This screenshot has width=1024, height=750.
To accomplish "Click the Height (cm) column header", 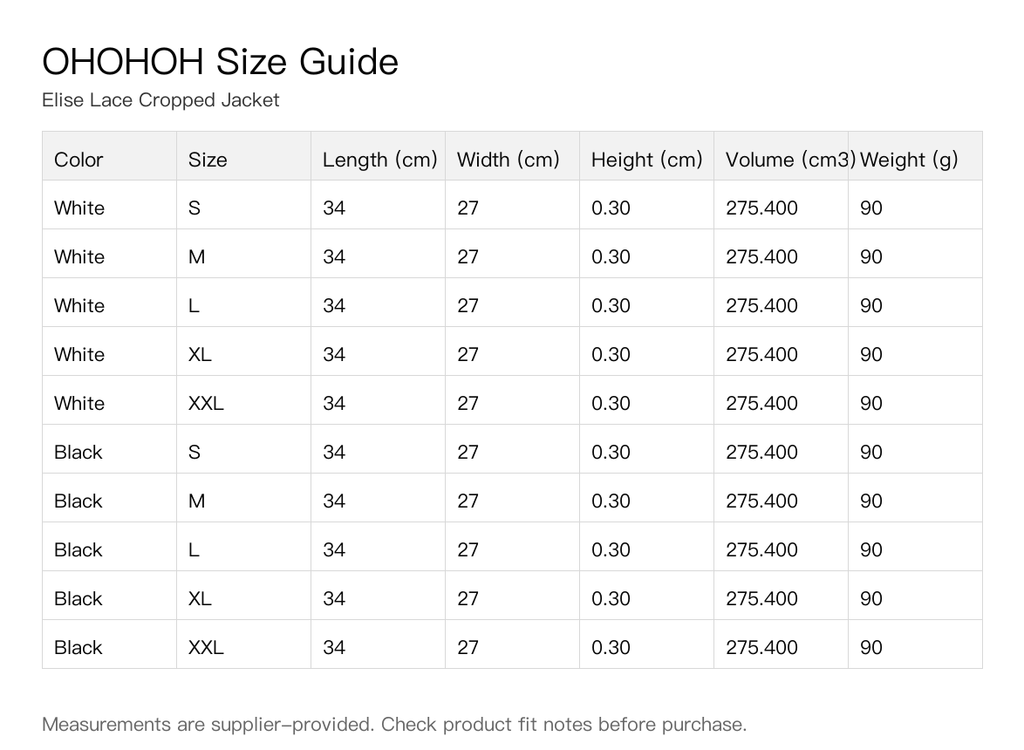I will [x=647, y=156].
